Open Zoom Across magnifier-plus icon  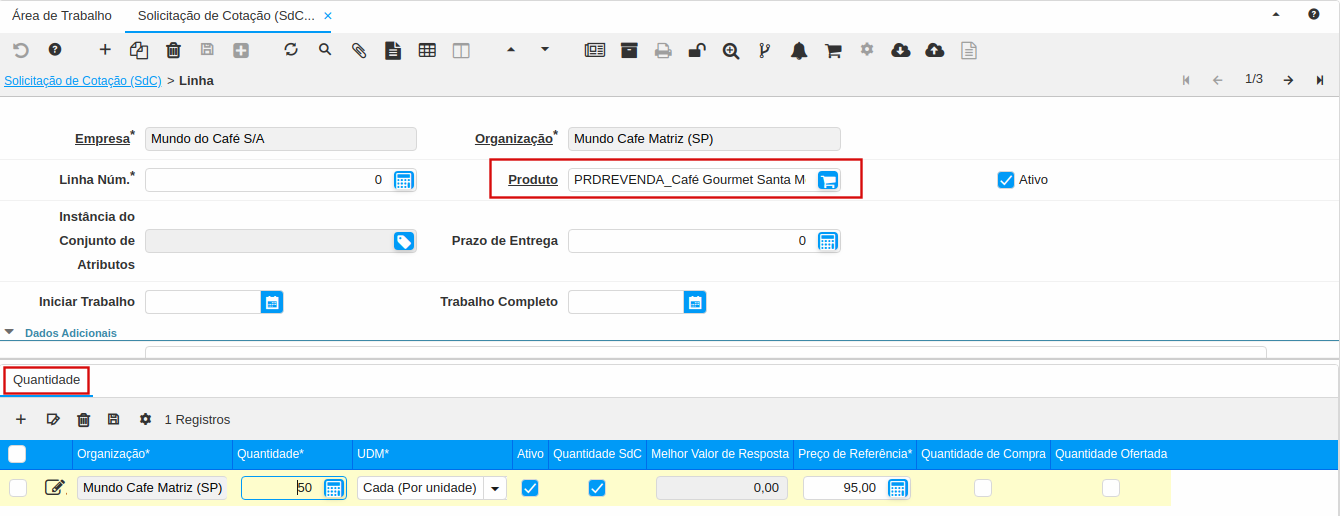(731, 50)
